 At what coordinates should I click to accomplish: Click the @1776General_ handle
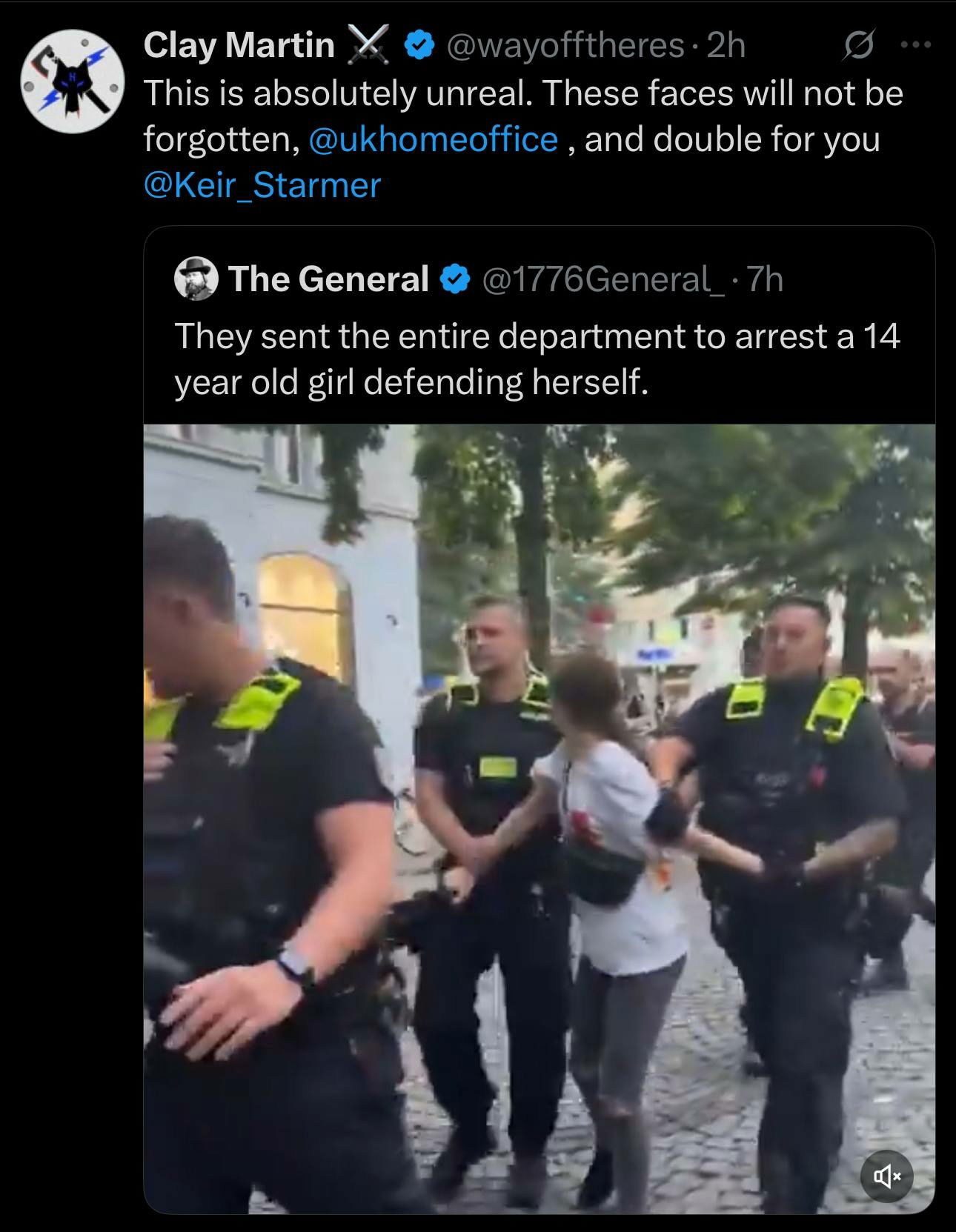pos(604,279)
